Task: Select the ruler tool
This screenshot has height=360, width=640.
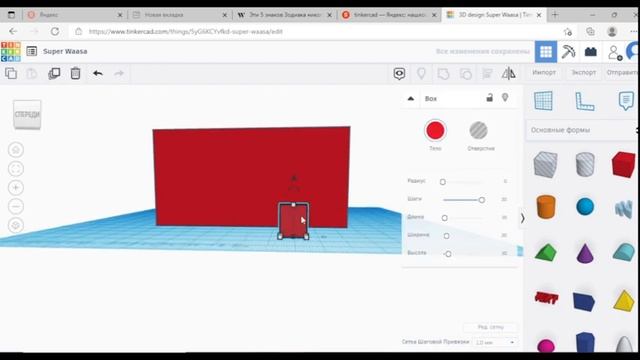Action: click(x=584, y=101)
